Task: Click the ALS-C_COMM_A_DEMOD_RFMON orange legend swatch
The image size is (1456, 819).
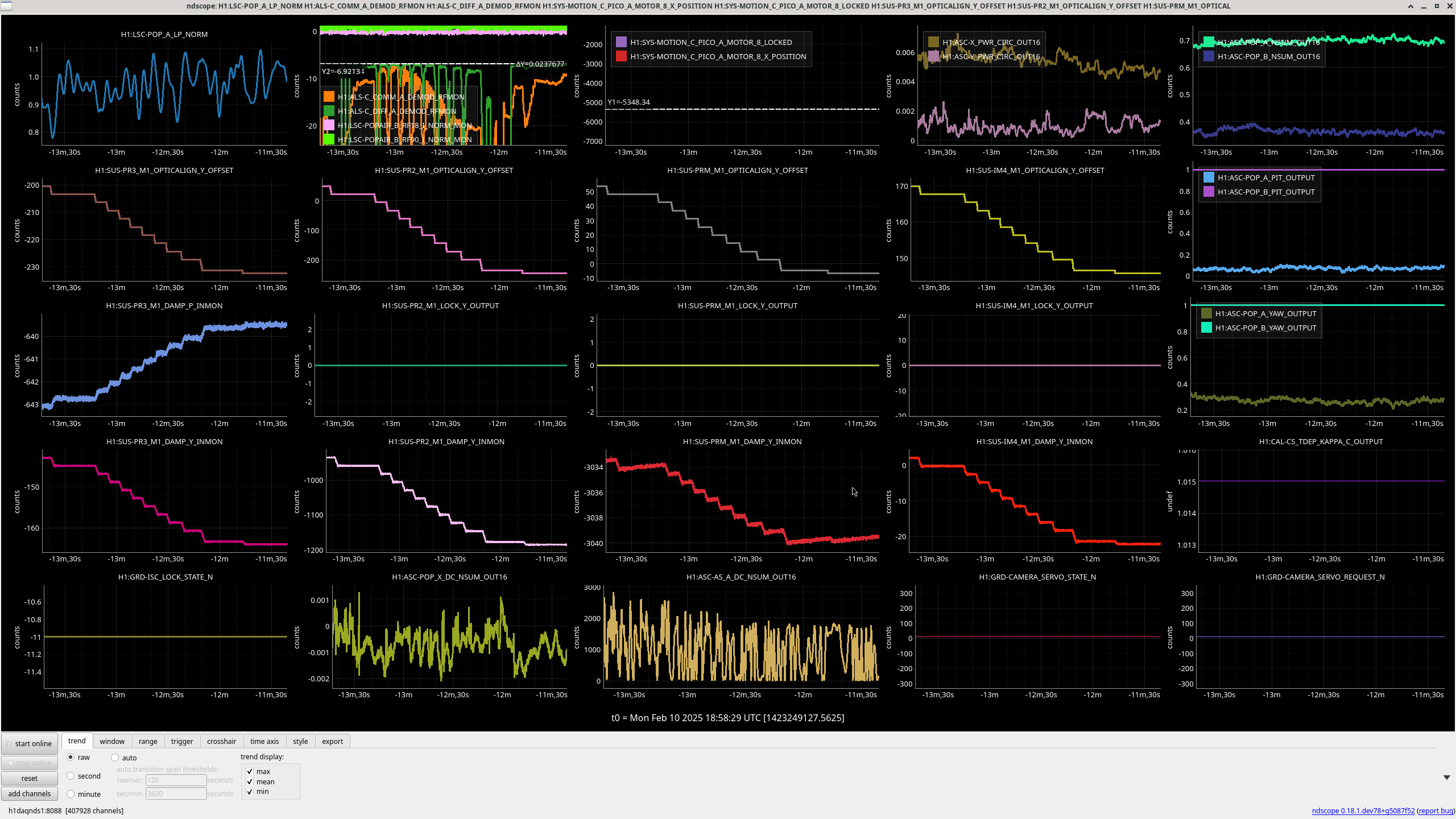Action: pyautogui.click(x=329, y=97)
